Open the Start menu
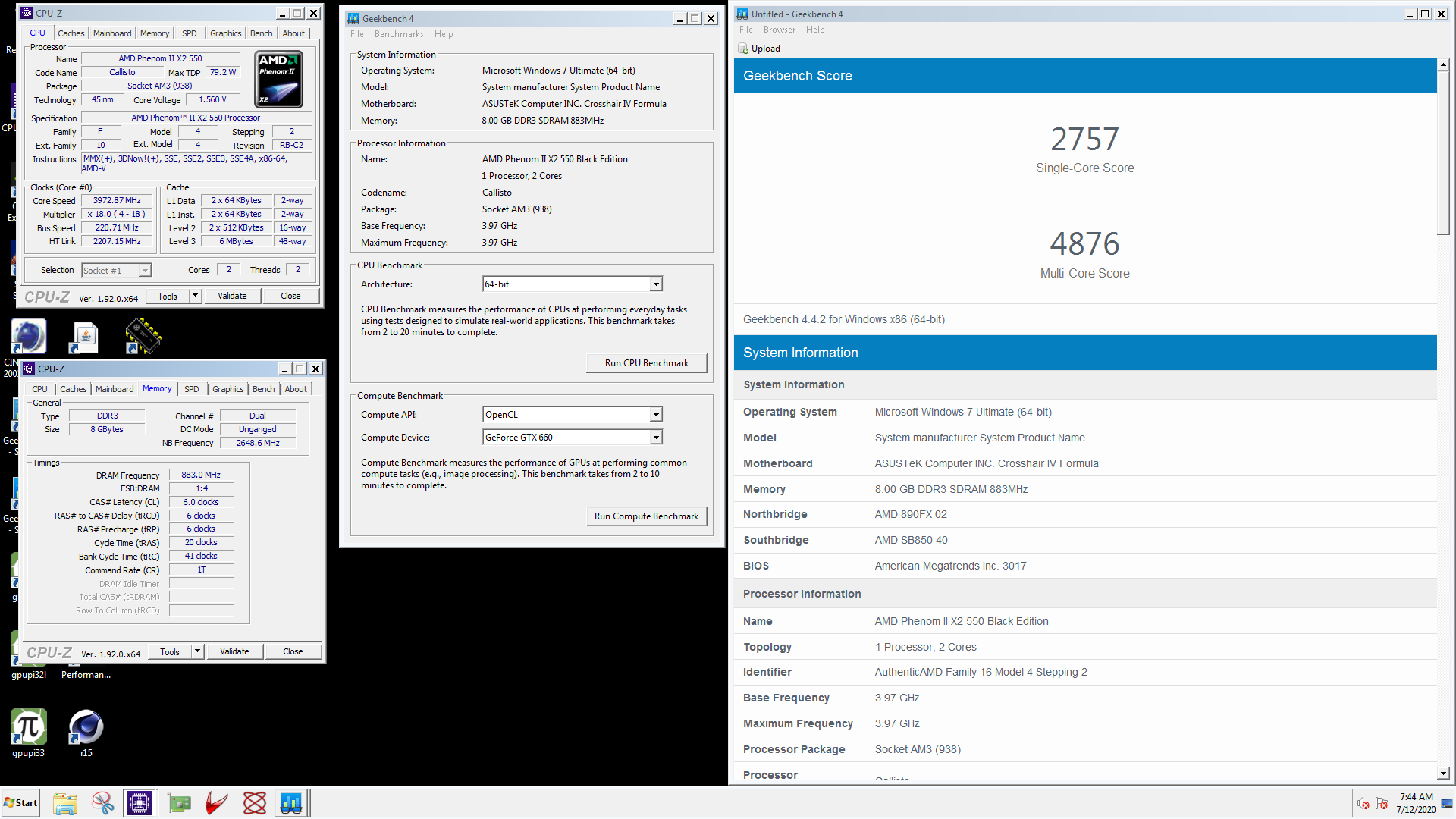The height and width of the screenshot is (819, 1456). point(20,803)
